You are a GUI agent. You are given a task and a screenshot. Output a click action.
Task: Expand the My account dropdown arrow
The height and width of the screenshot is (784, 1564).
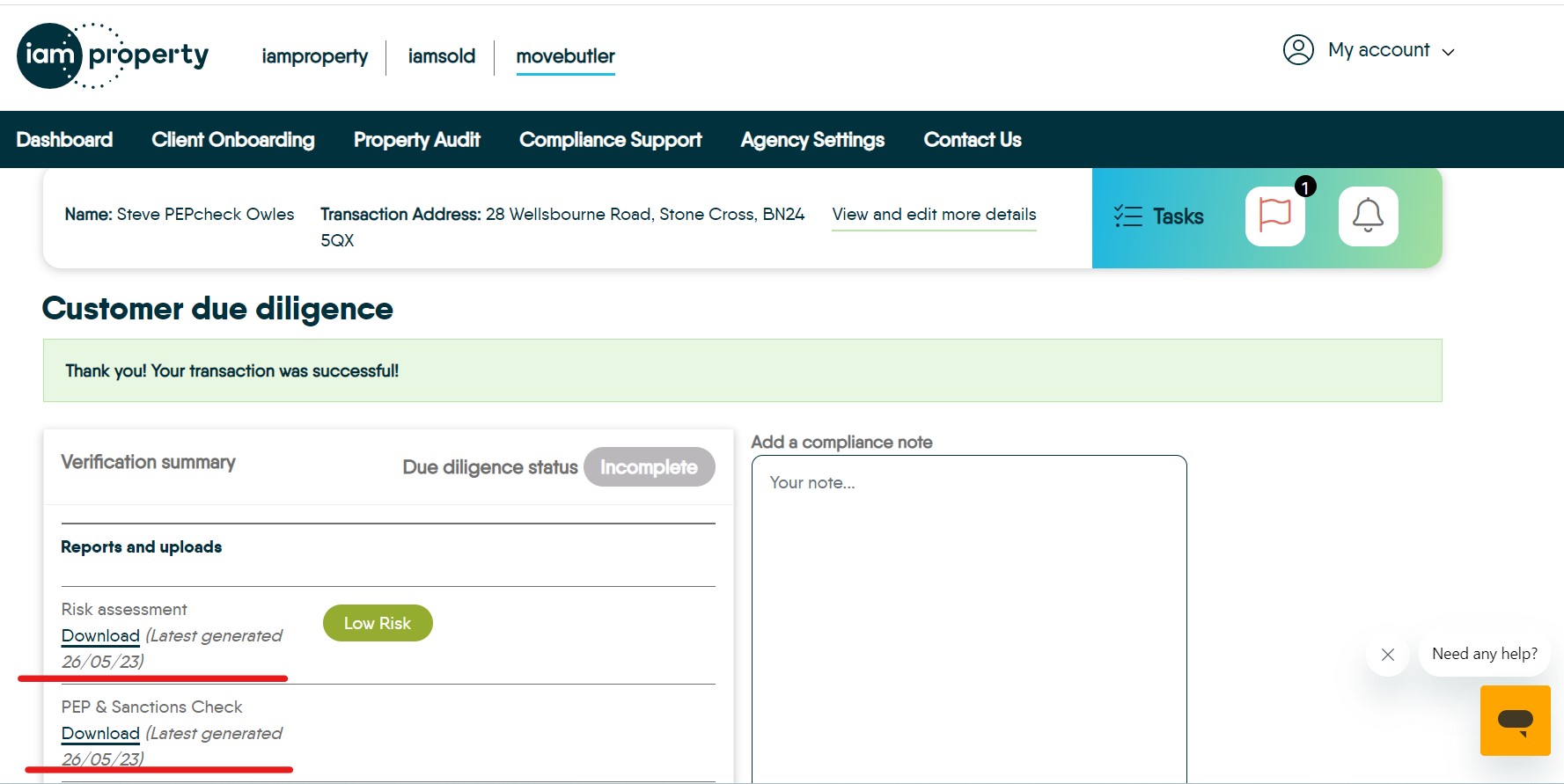1449,52
